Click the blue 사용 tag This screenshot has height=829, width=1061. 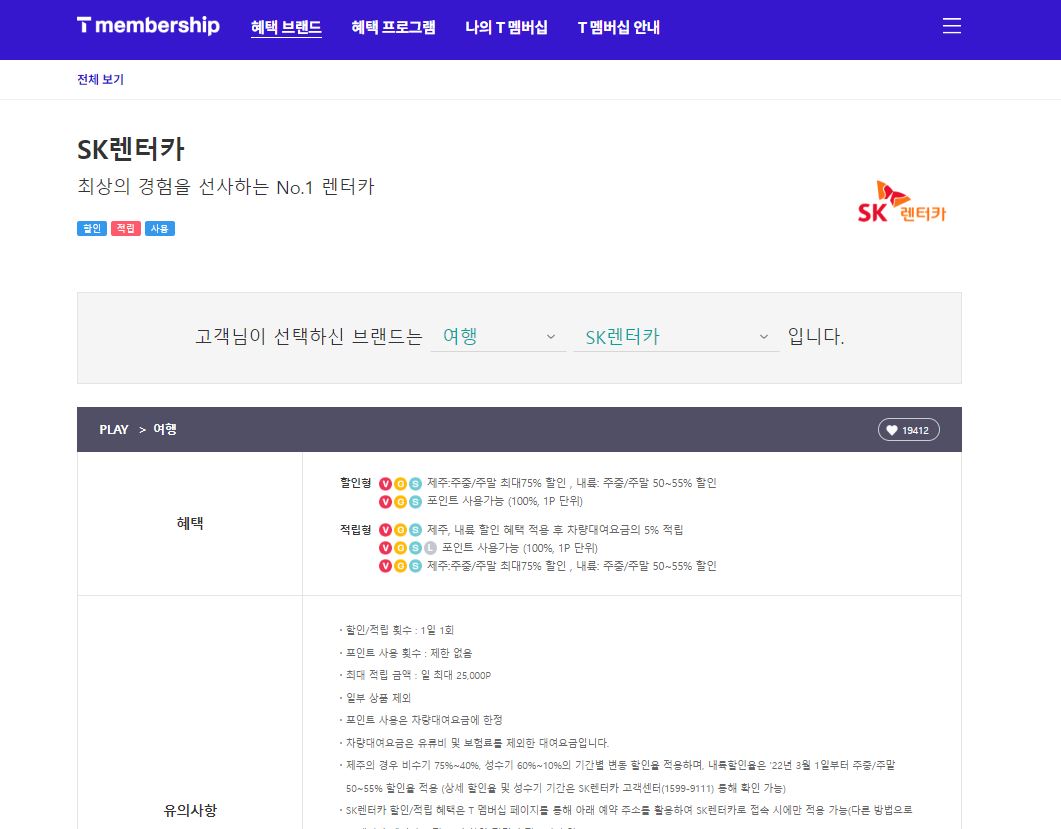coord(160,229)
